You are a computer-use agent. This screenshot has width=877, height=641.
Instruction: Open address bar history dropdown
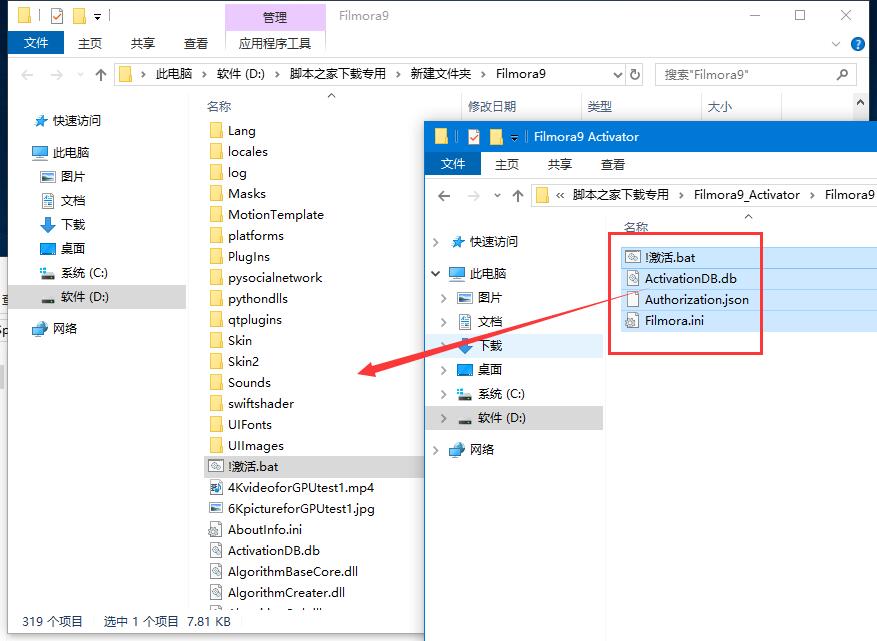pos(617,74)
